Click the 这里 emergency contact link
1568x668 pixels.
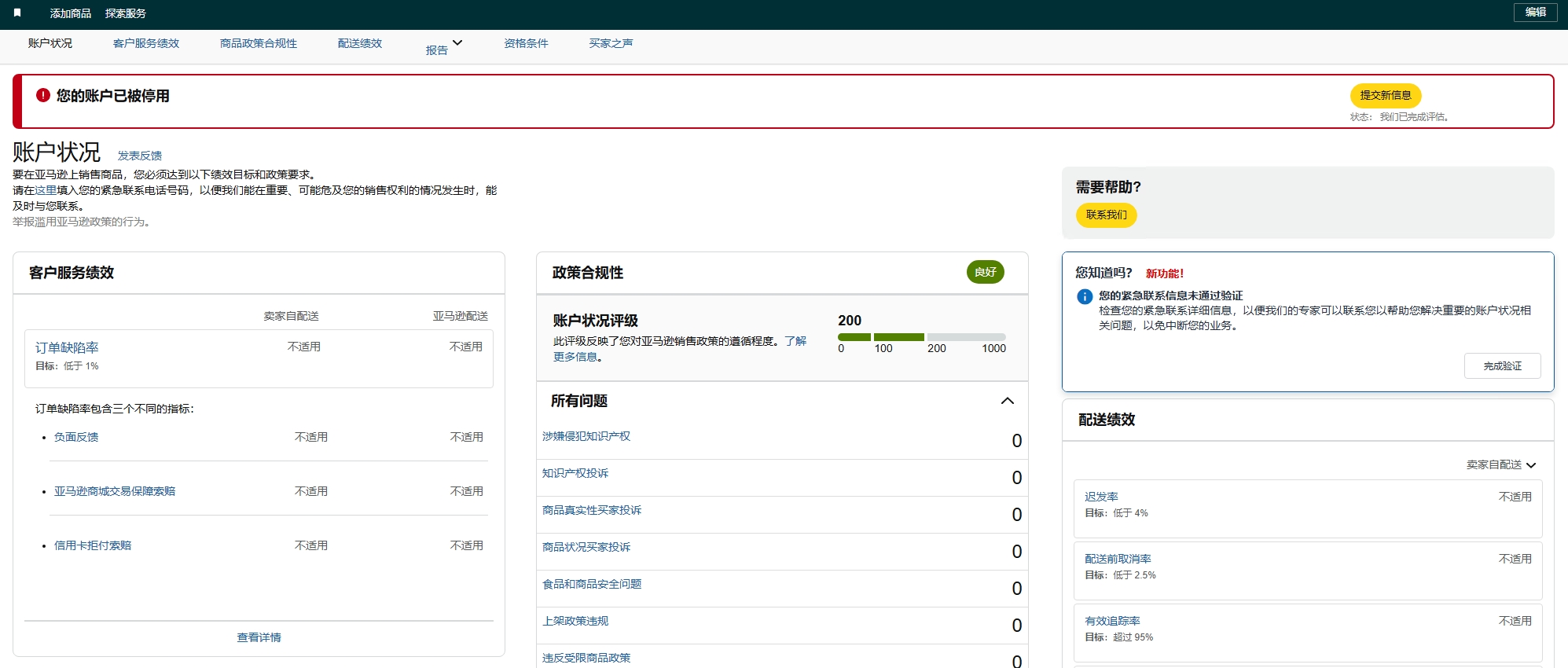46,190
